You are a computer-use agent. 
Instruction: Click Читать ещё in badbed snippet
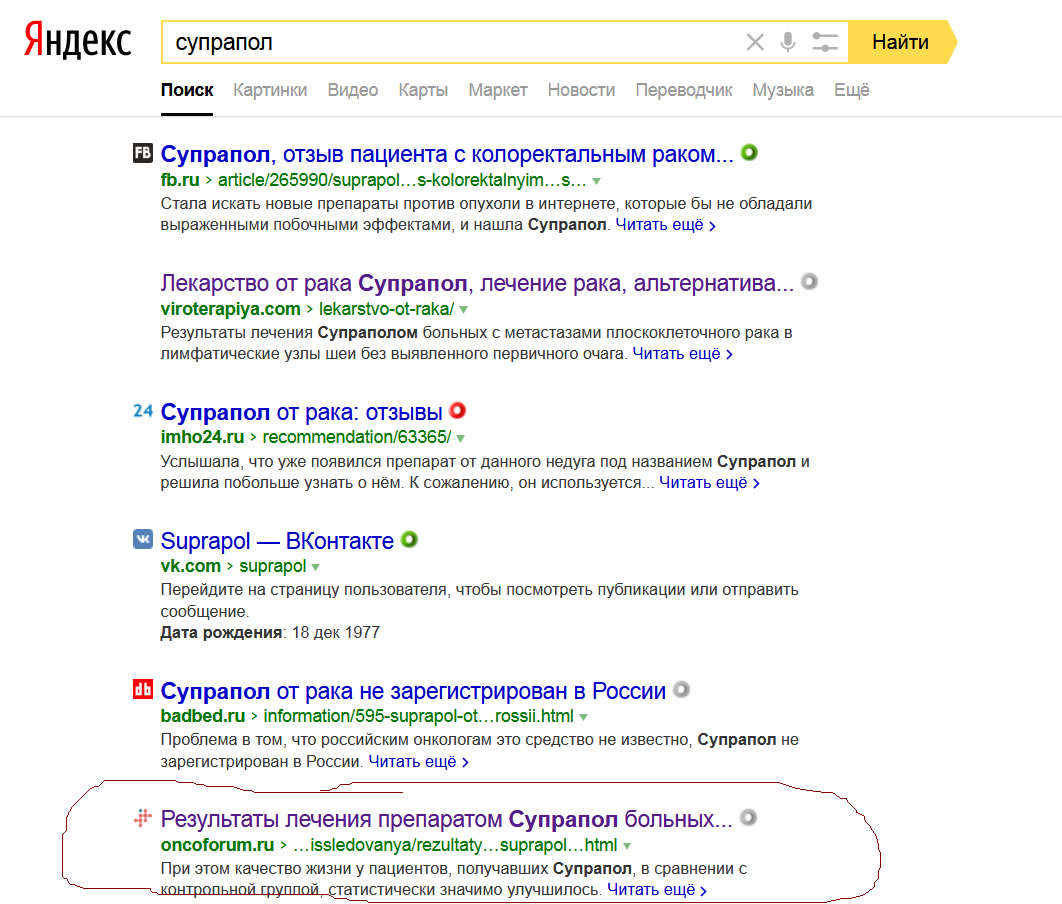[x=419, y=762]
